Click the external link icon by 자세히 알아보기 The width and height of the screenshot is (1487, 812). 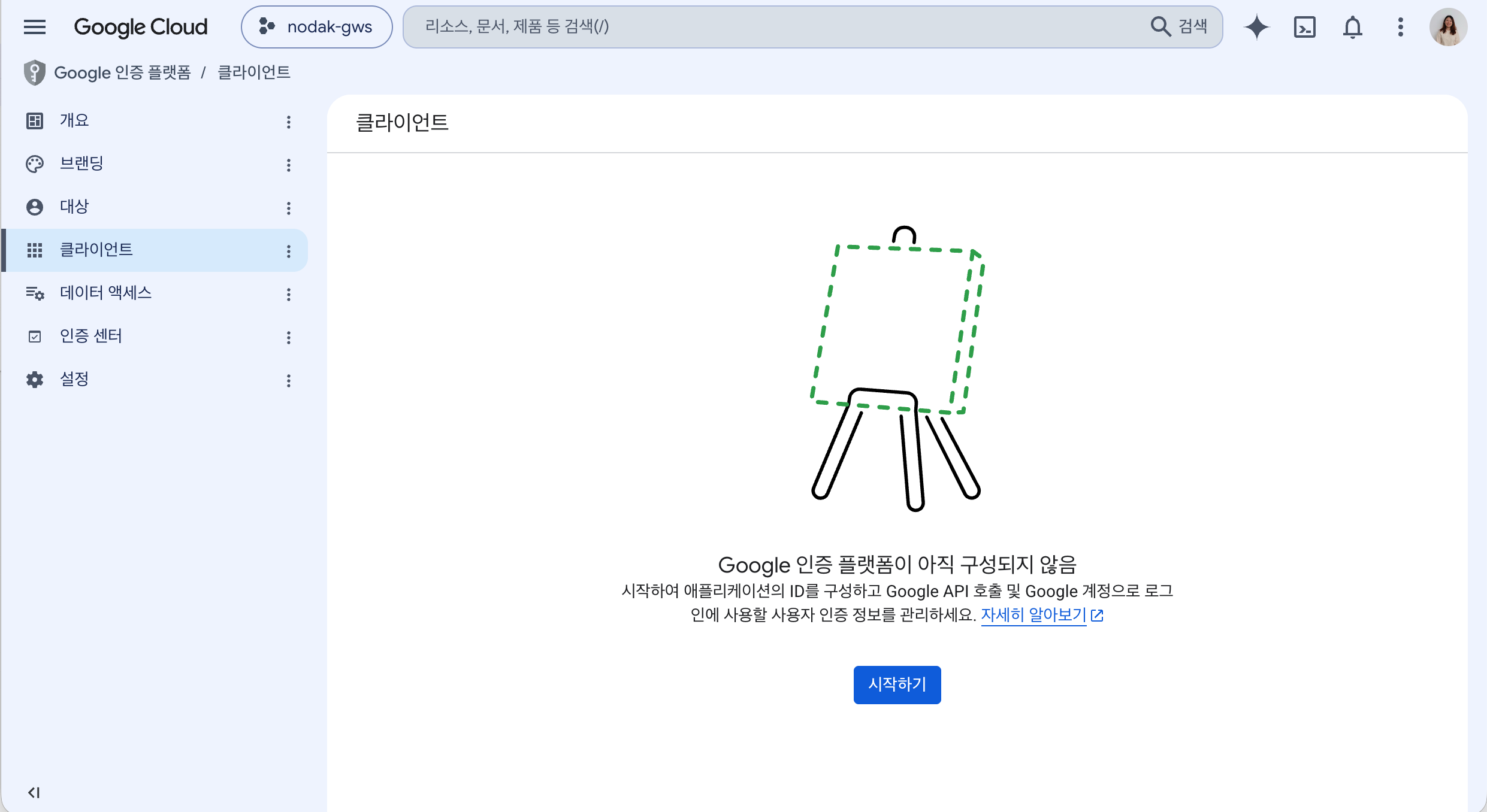(1098, 616)
